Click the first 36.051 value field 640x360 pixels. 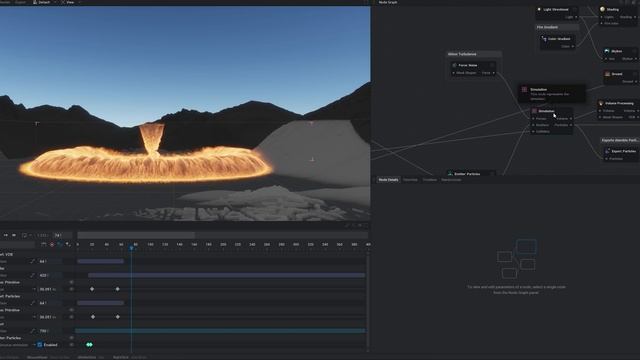click(49, 289)
